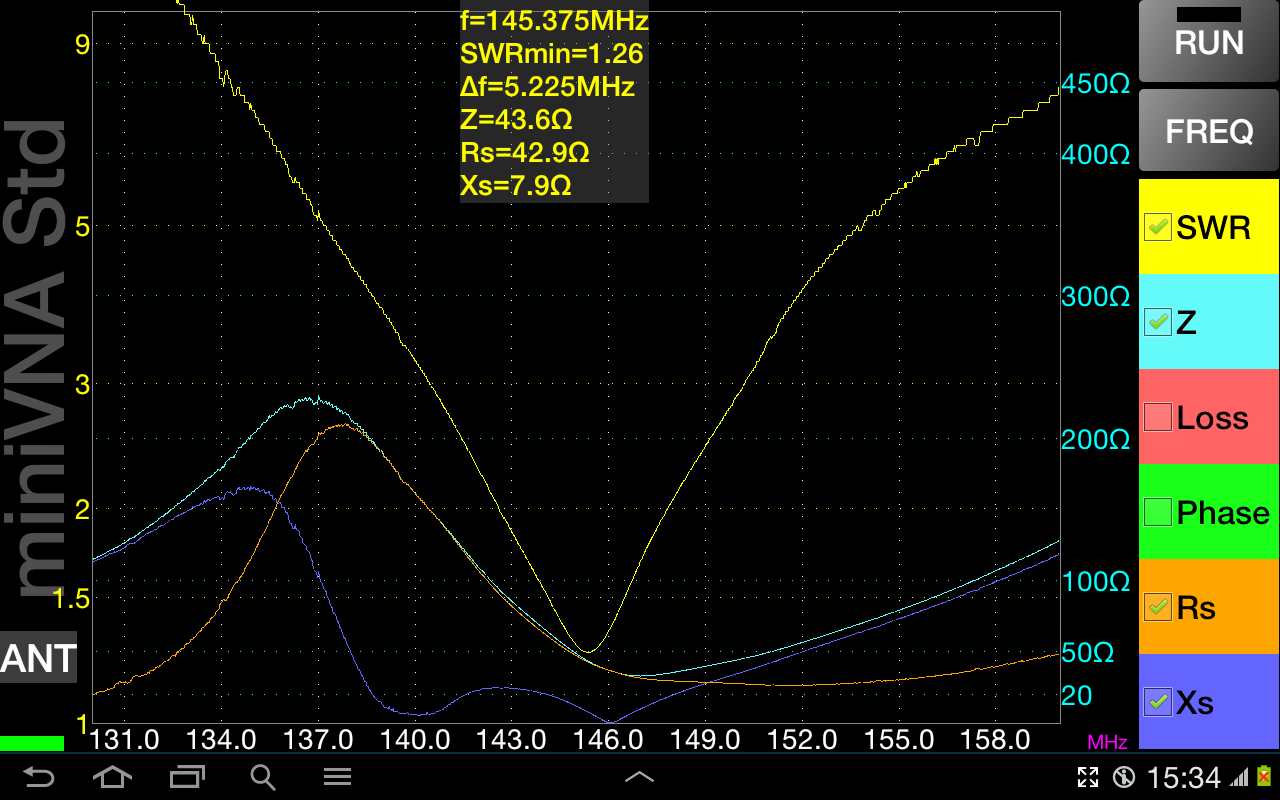Tap the clock showing 15:34
This screenshot has width=1280, height=800.
[1184, 777]
